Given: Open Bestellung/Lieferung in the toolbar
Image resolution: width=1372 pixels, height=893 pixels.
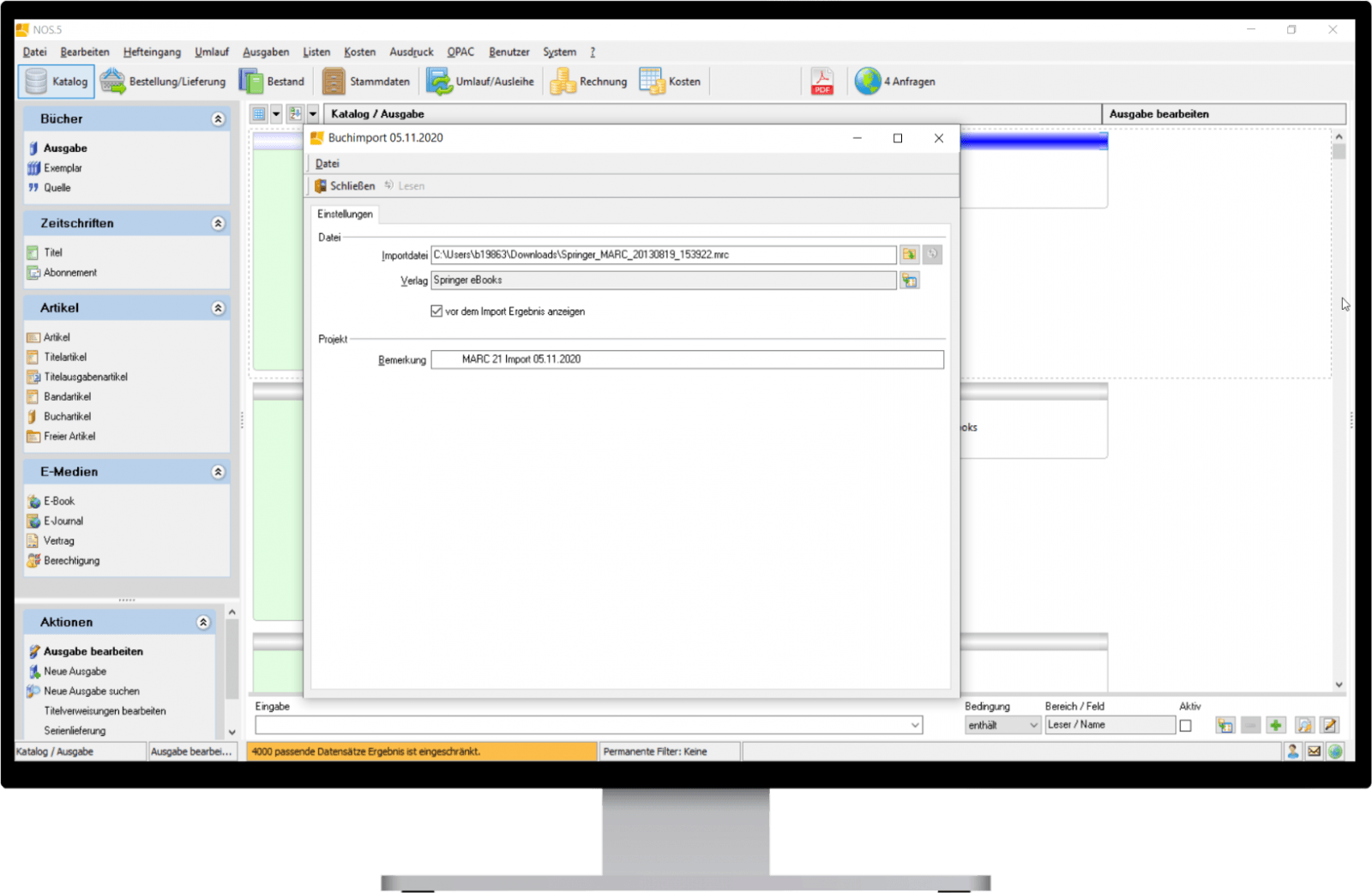Looking at the screenshot, I should click(x=163, y=81).
